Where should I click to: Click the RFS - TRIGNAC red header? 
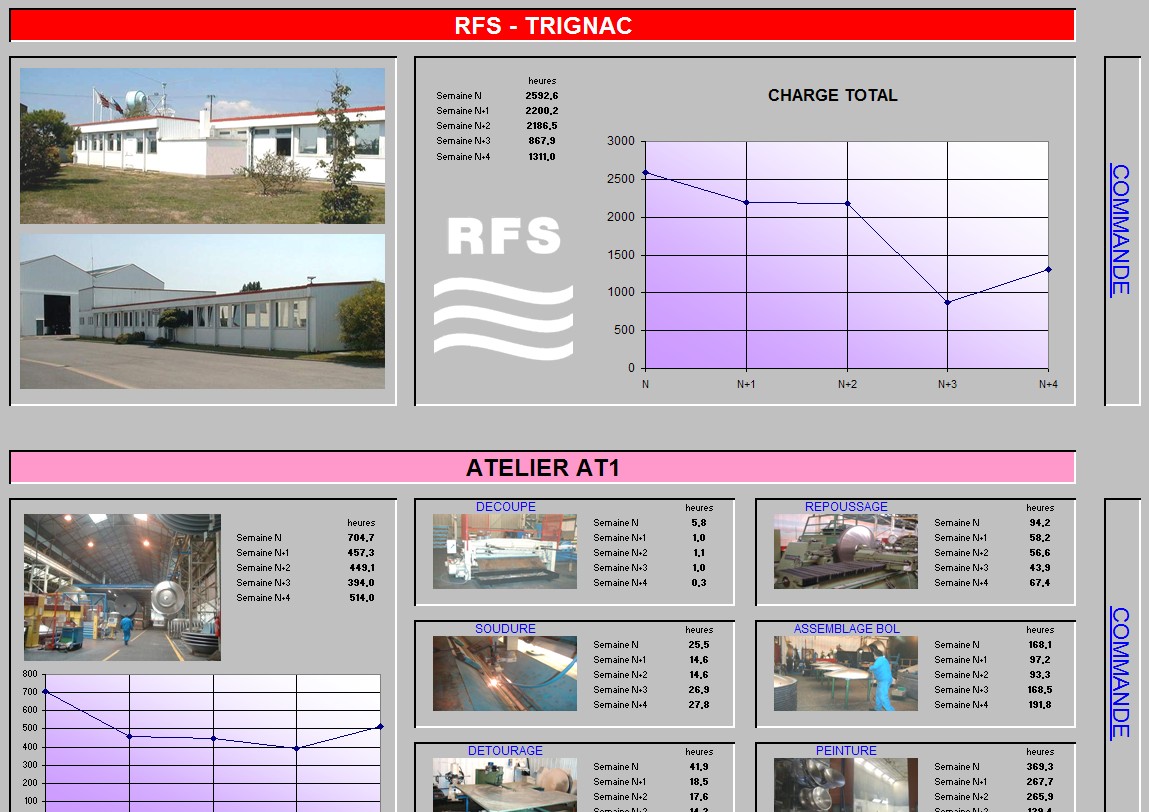542,26
